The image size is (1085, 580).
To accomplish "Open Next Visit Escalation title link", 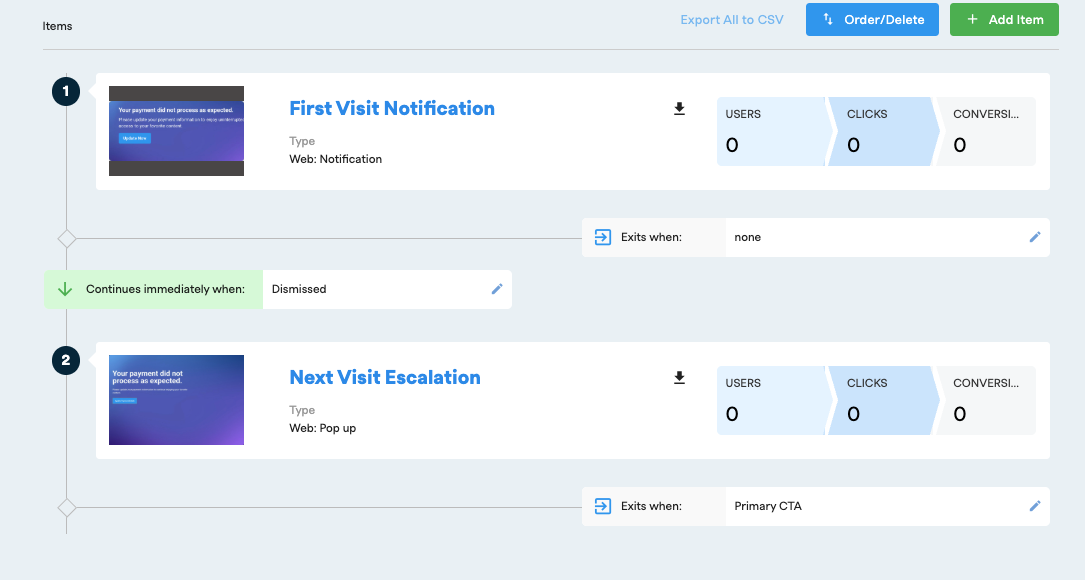I will tap(385, 377).
